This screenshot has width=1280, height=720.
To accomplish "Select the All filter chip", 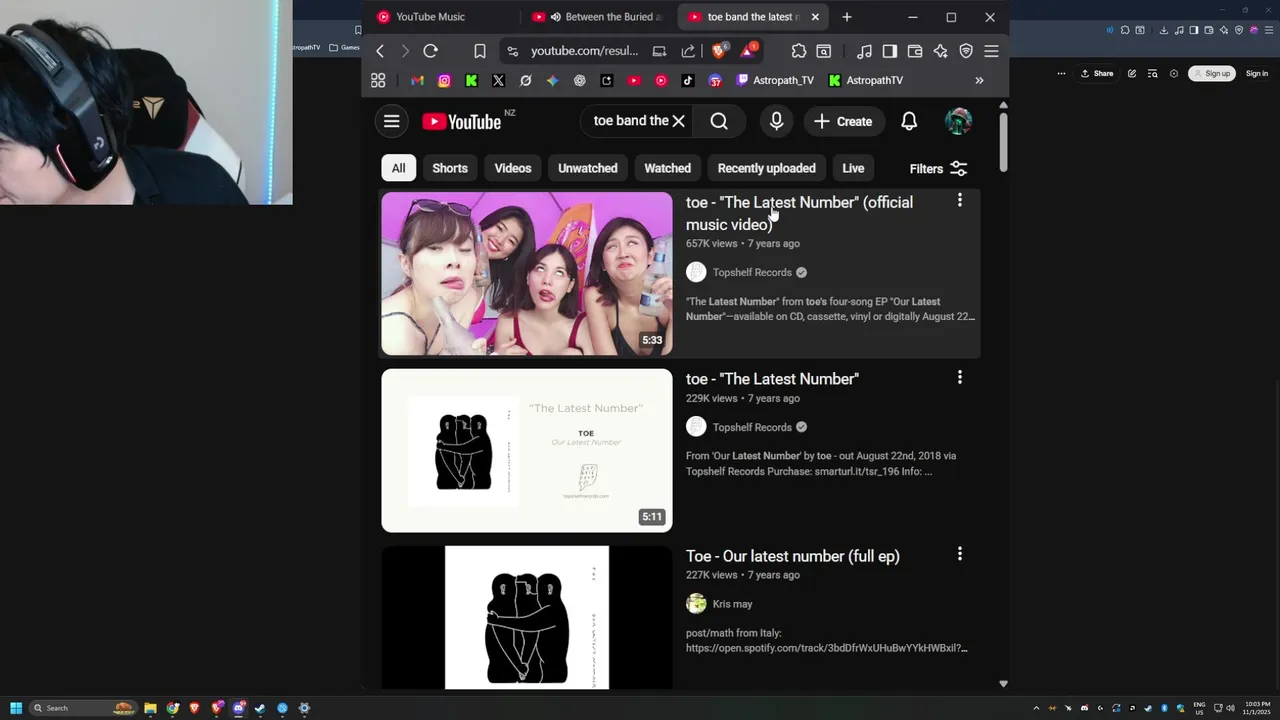I will pyautogui.click(x=398, y=168).
